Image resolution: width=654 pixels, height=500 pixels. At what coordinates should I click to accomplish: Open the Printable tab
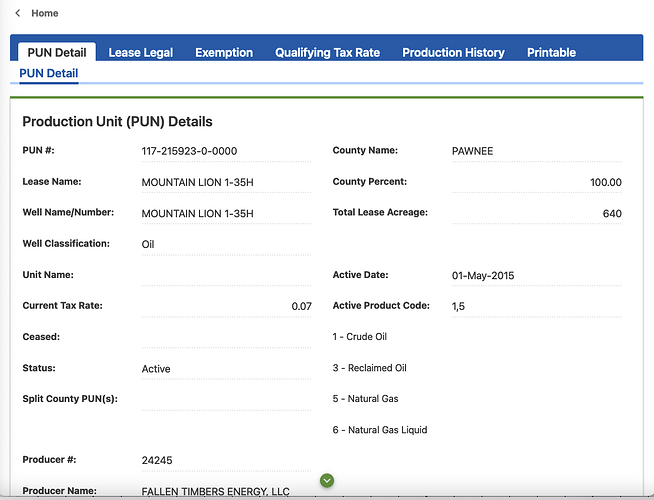[x=551, y=53]
